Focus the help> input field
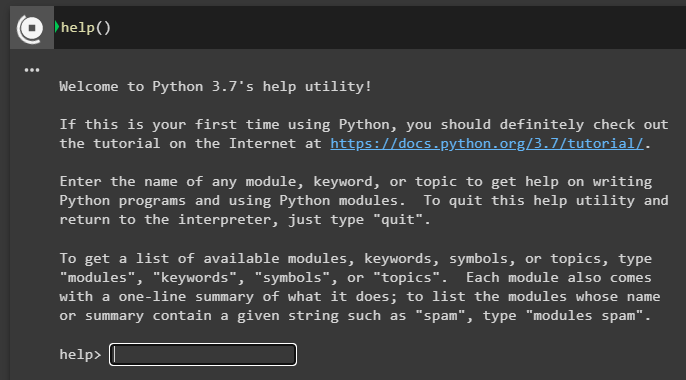This screenshot has height=380, width=686. tap(203, 354)
